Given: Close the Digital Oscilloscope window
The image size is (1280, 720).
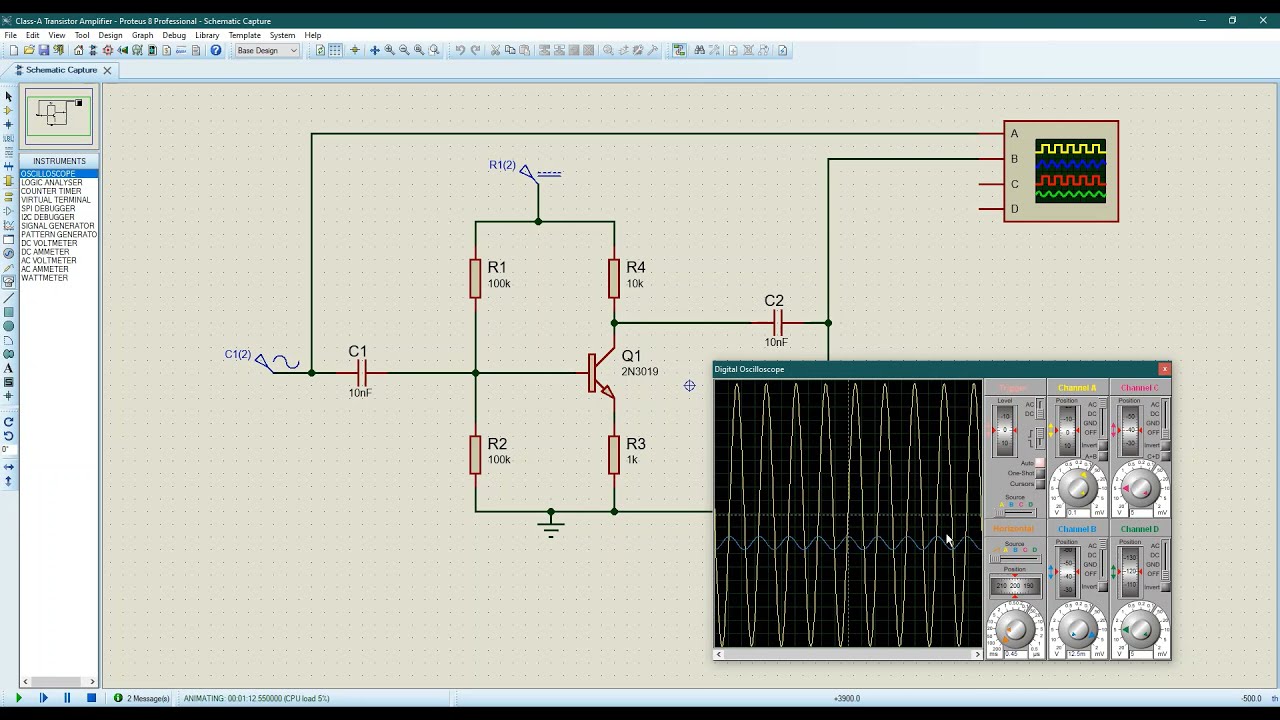Looking at the screenshot, I should click(1164, 370).
